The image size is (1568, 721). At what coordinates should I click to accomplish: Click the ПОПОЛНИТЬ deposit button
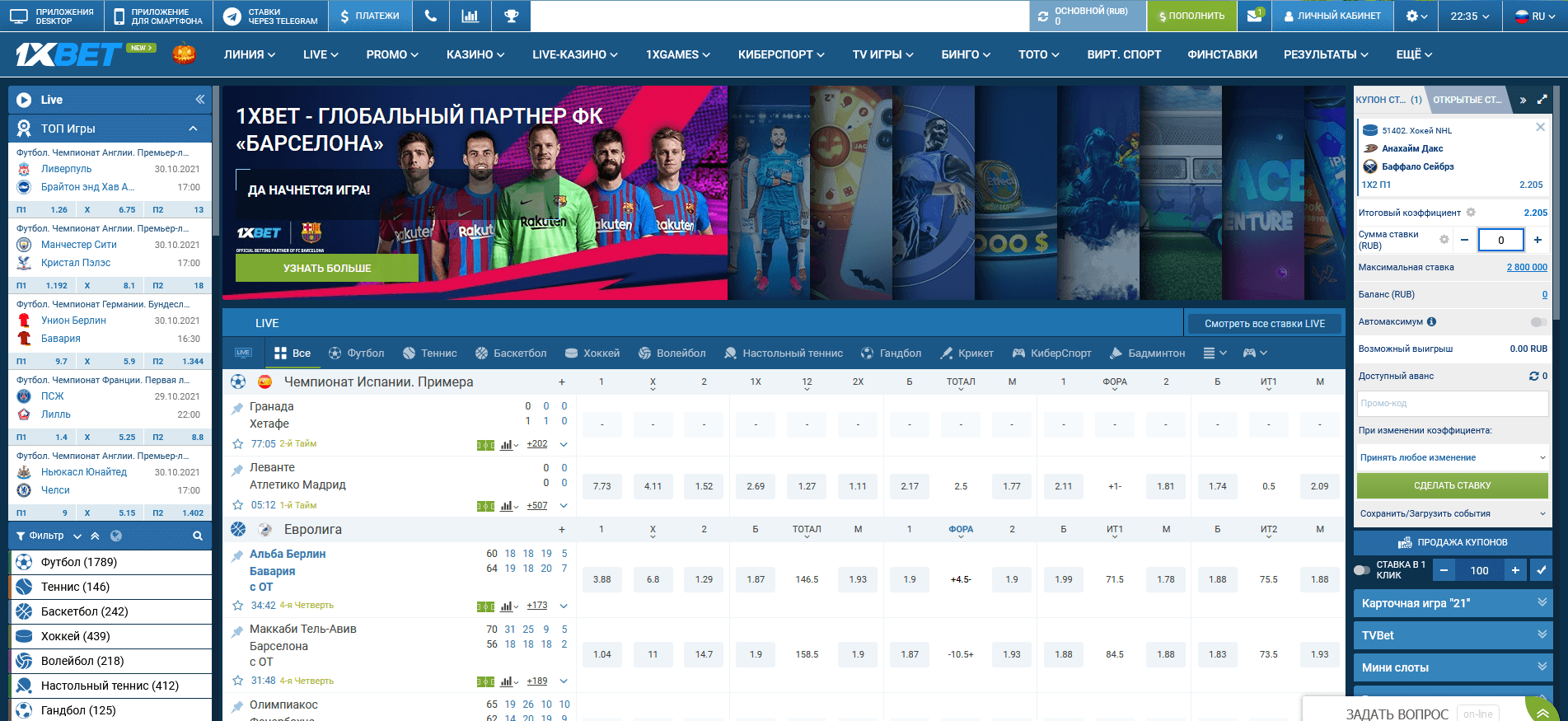pos(1191,16)
